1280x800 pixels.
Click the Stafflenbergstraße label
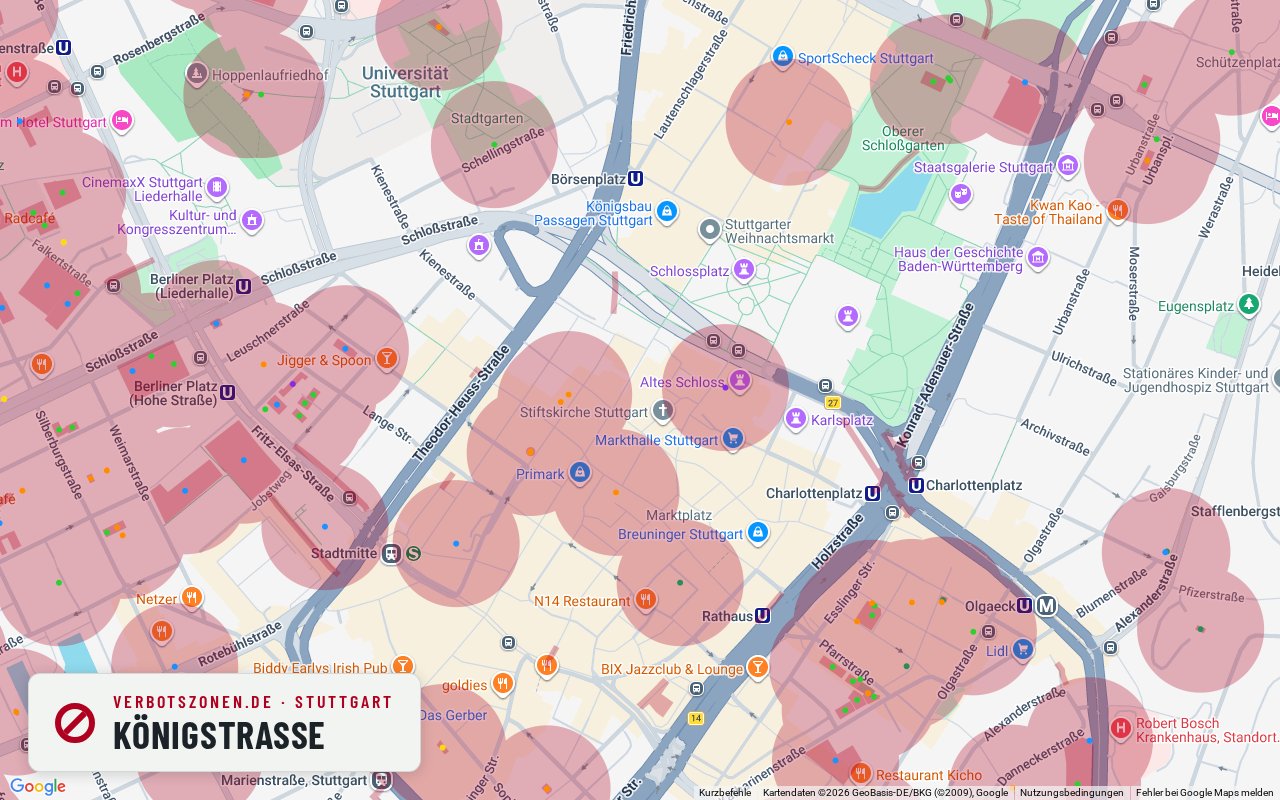[1235, 511]
